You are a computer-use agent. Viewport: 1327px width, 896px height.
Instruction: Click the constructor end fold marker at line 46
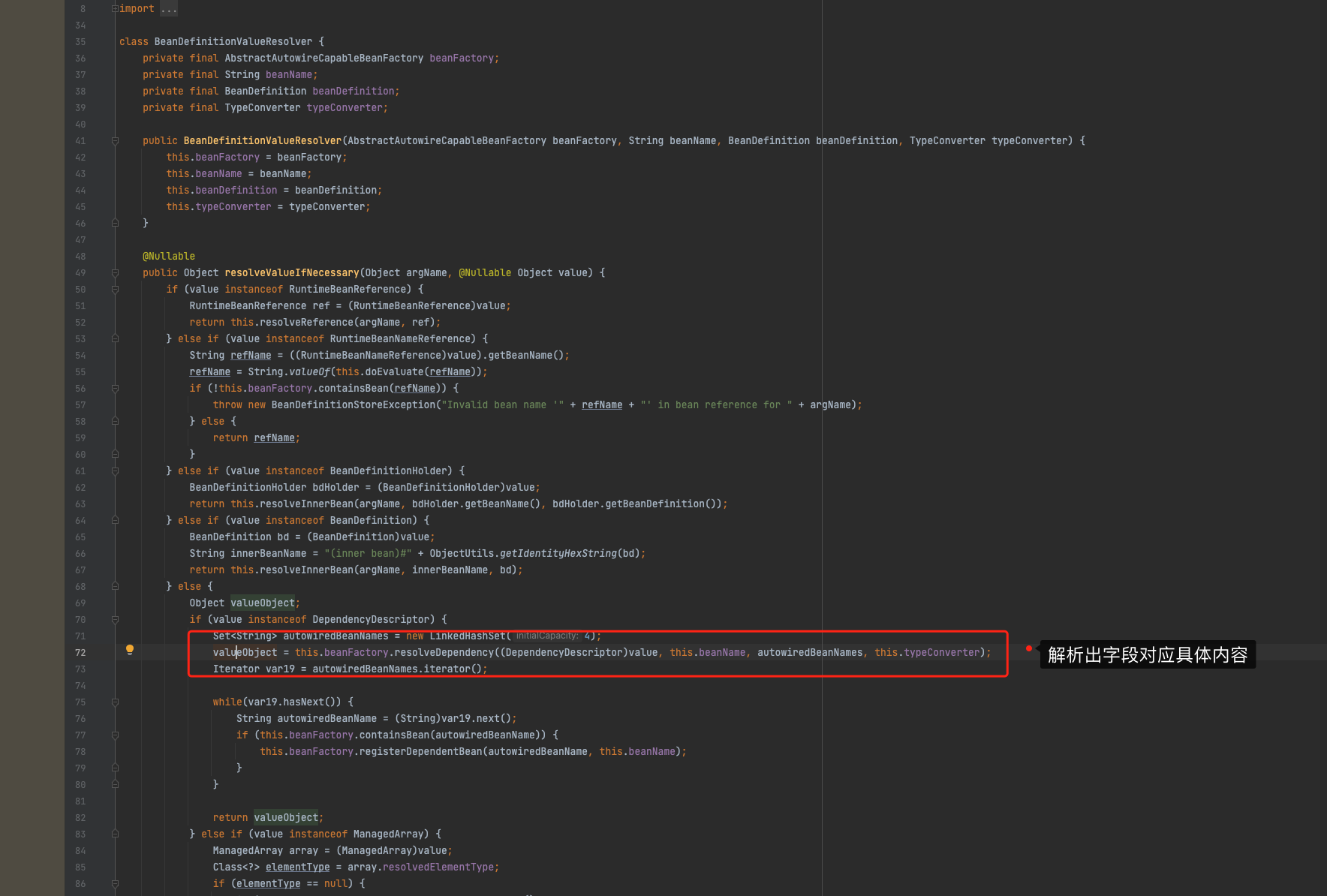click(115, 223)
